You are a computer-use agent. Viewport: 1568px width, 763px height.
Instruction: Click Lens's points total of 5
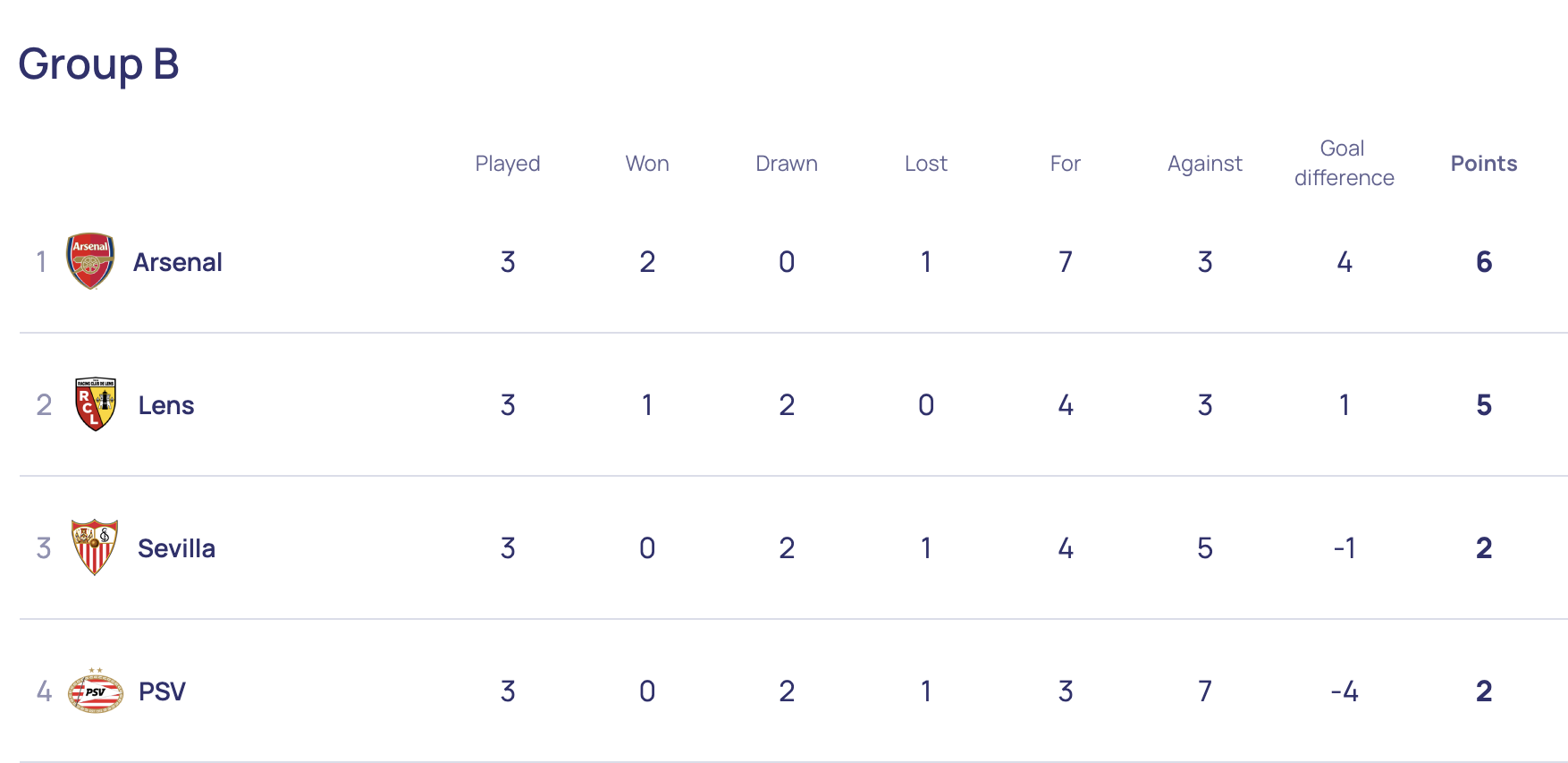click(x=1484, y=405)
